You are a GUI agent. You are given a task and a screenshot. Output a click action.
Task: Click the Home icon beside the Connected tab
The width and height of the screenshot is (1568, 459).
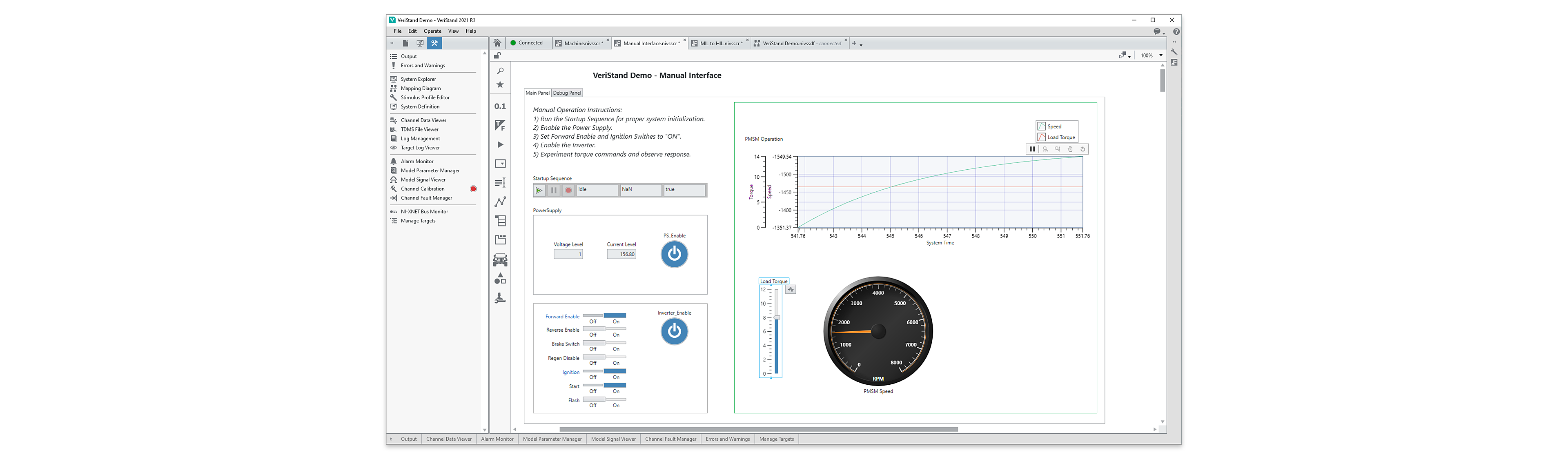tap(497, 42)
